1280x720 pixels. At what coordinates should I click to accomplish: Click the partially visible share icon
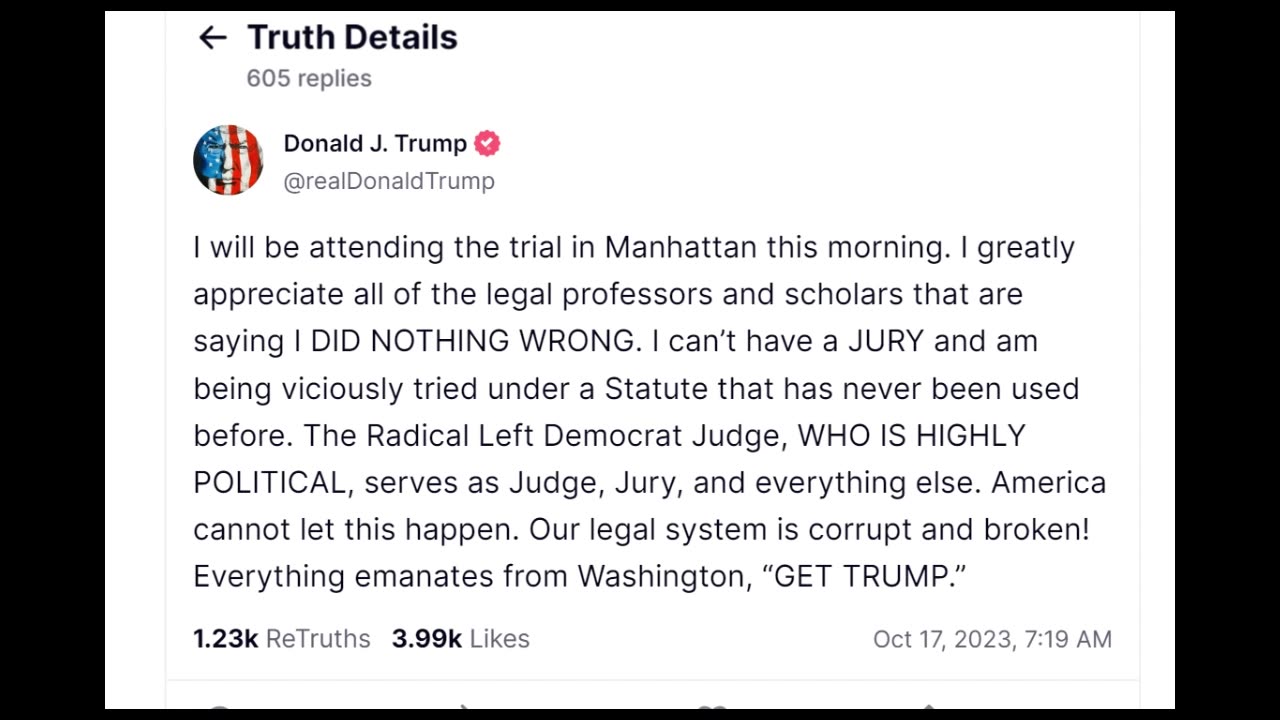(x=928, y=705)
